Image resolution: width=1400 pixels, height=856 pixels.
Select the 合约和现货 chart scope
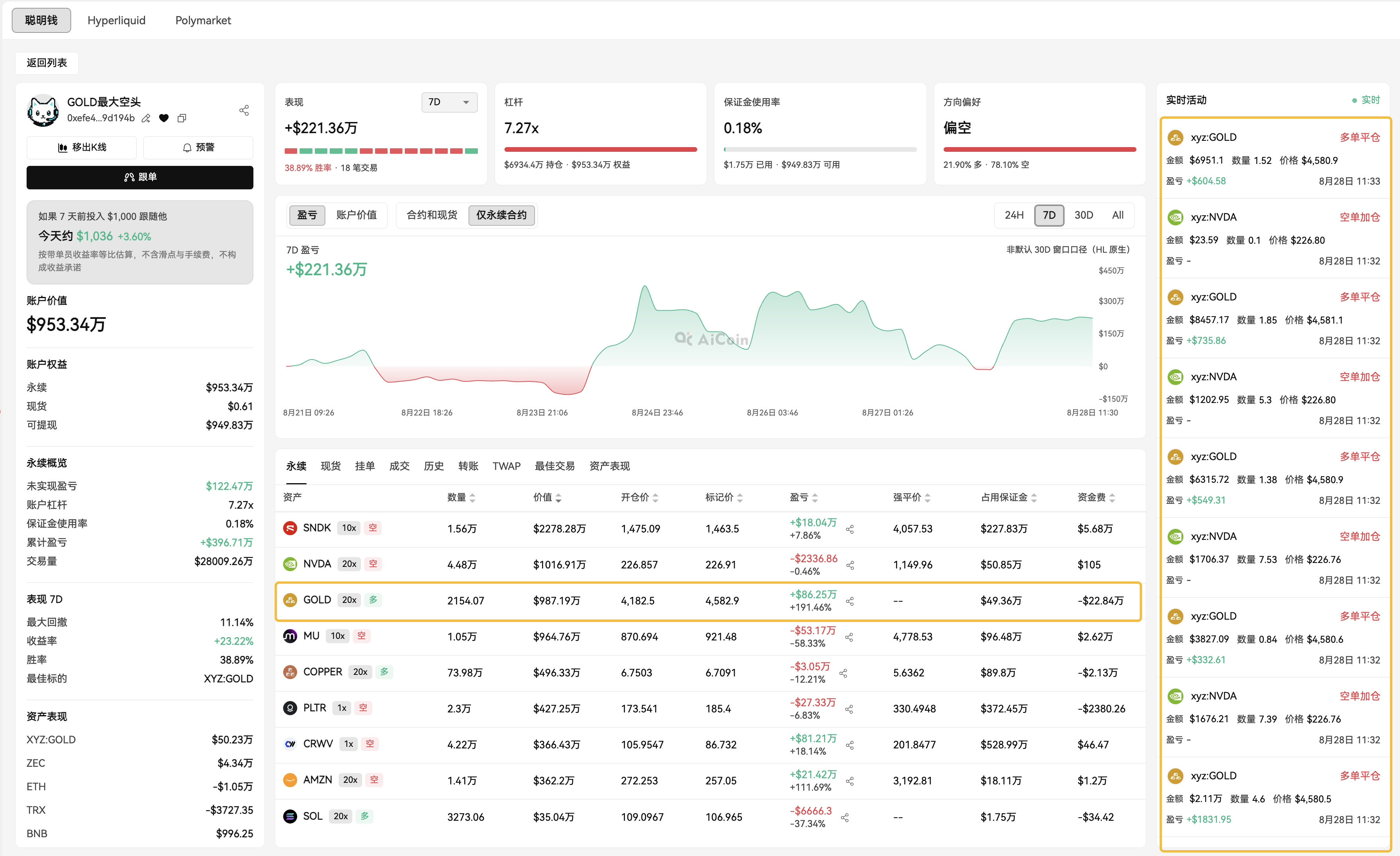tap(432, 216)
